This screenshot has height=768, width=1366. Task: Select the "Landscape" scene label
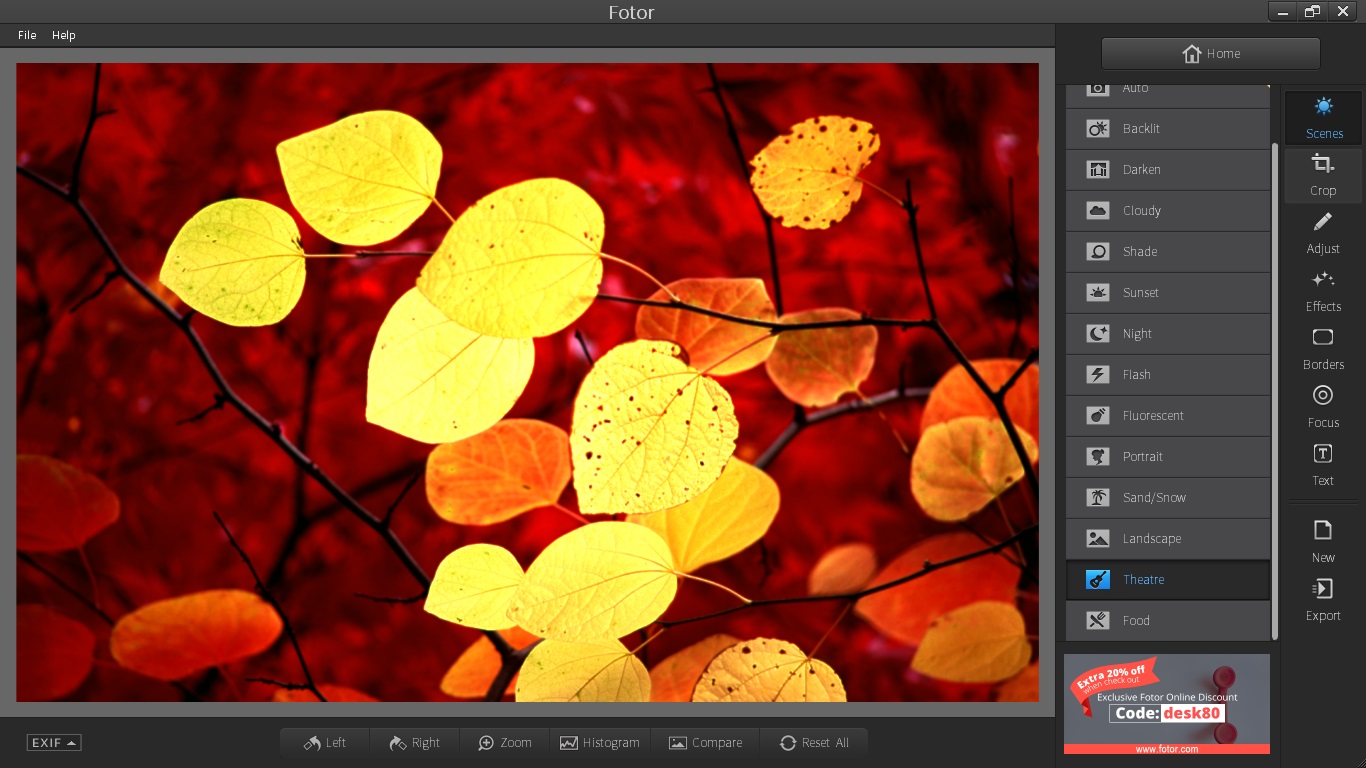coord(1152,539)
